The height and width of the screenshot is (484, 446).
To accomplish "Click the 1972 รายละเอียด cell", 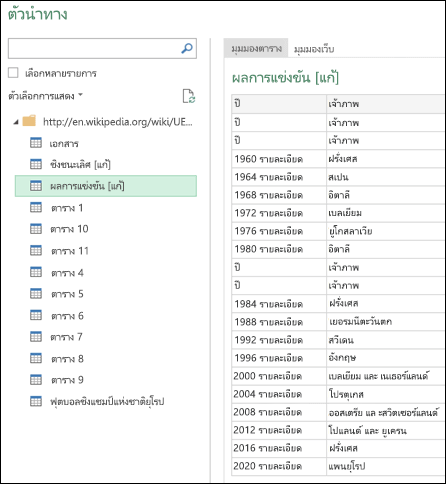I will pos(279,213).
